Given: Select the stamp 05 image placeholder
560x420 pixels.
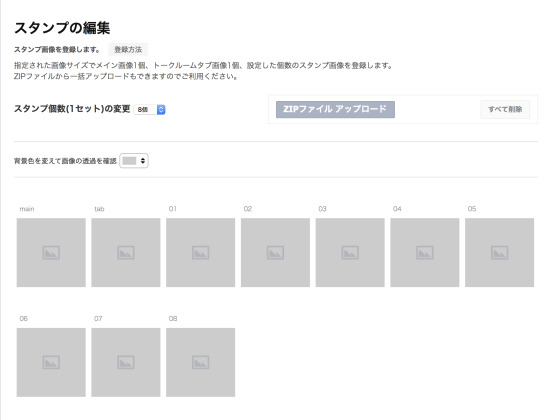Looking at the screenshot, I should click(x=499, y=252).
